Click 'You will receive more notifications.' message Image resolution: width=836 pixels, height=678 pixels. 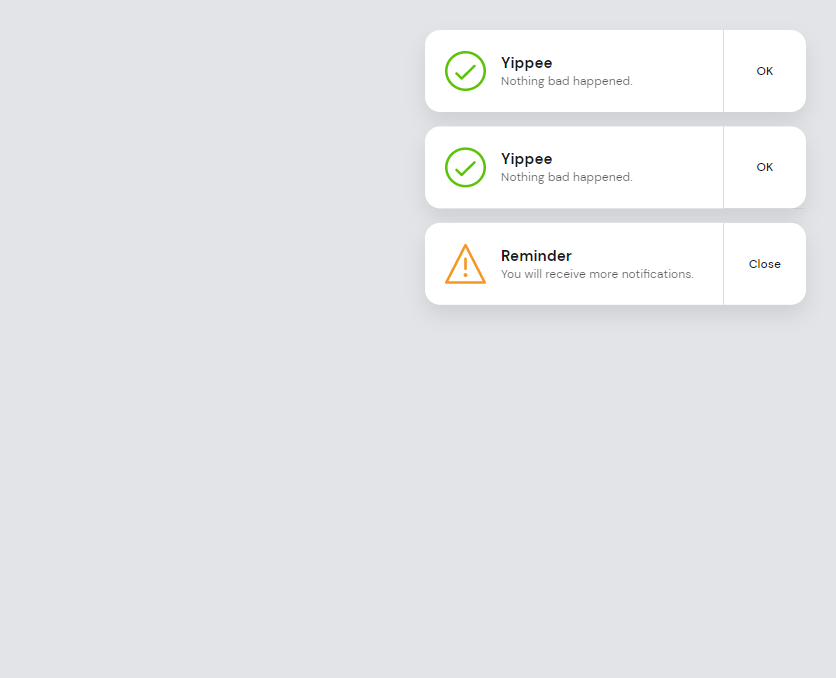coord(597,274)
